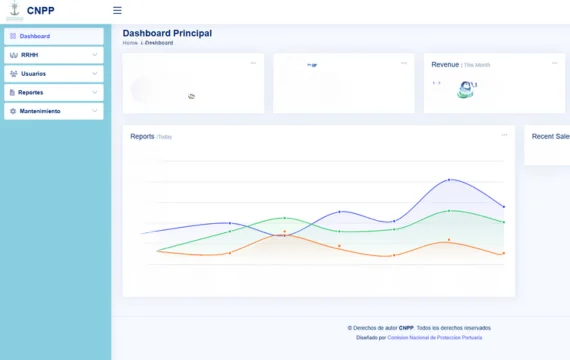Expand the Reportes menu chevron
Viewport: 570px width, 360px height.
point(95,92)
